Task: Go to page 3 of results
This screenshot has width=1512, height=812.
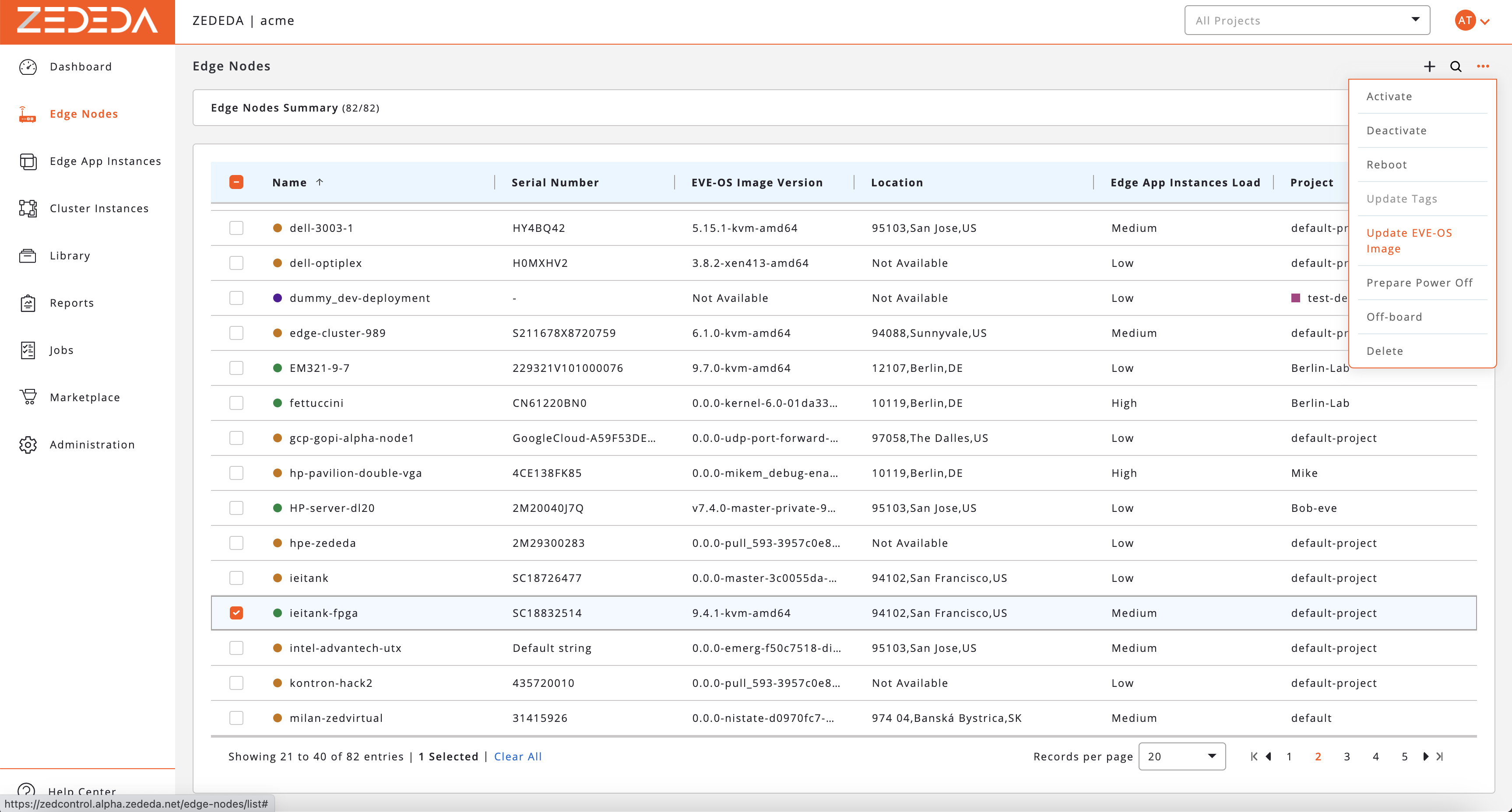Action: pos(1347,756)
